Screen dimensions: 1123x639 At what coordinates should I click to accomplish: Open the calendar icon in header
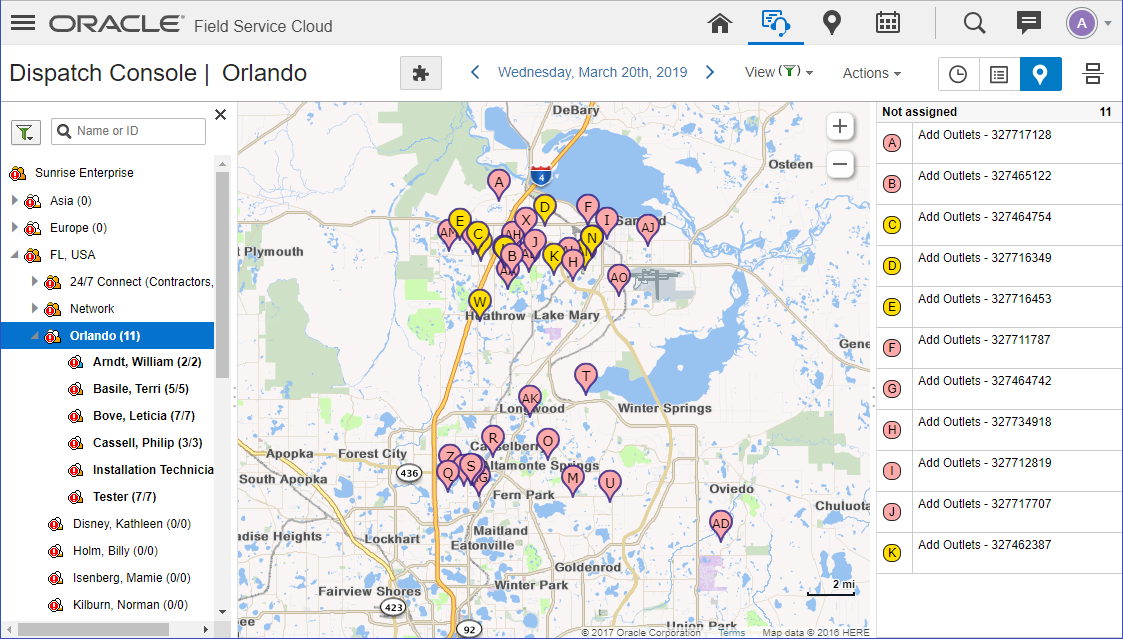[x=887, y=22]
